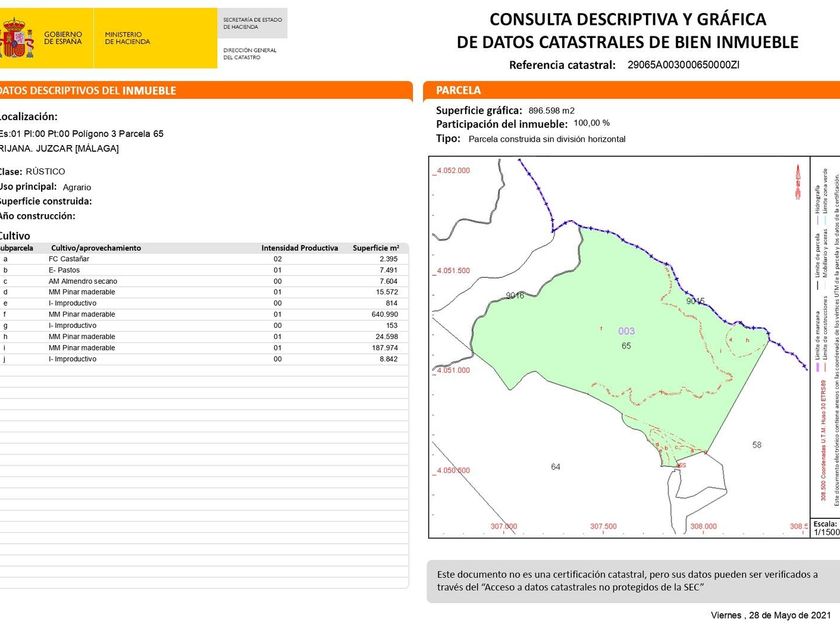Click 'Parcela construida sin división horizontal' text
This screenshot has width=840, height=630.
coord(547,139)
